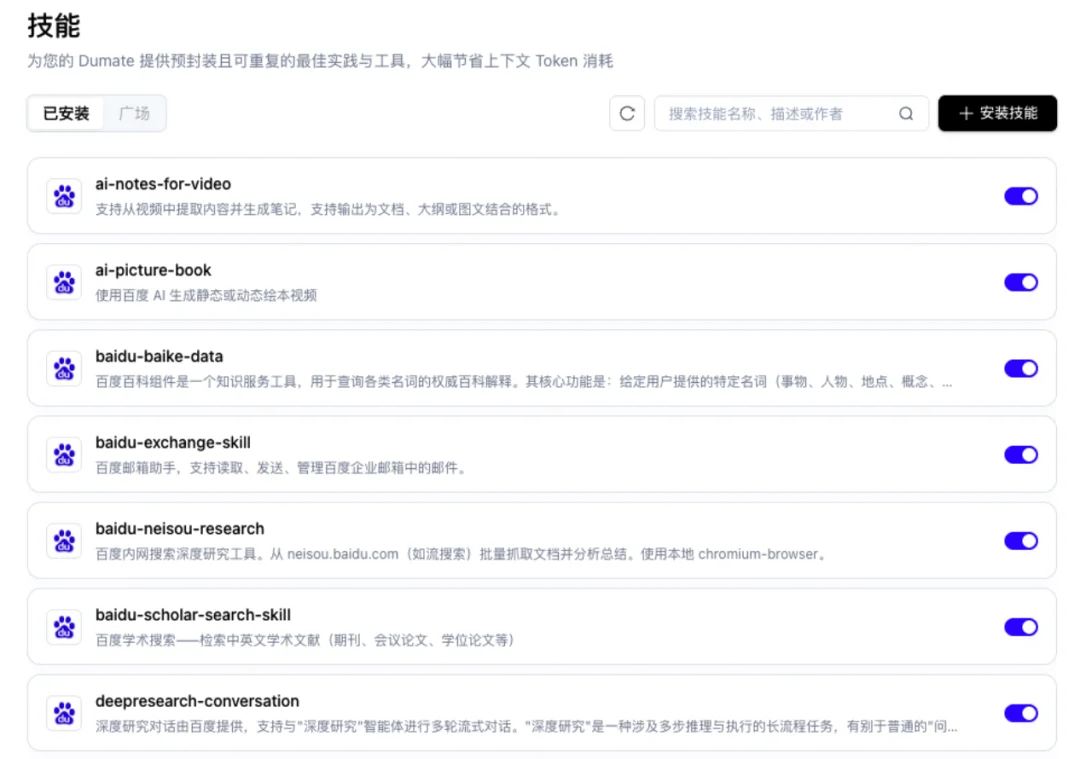Disable the deepresearch-conversation switch
Viewport: 1080px width, 759px height.
pos(1021,713)
